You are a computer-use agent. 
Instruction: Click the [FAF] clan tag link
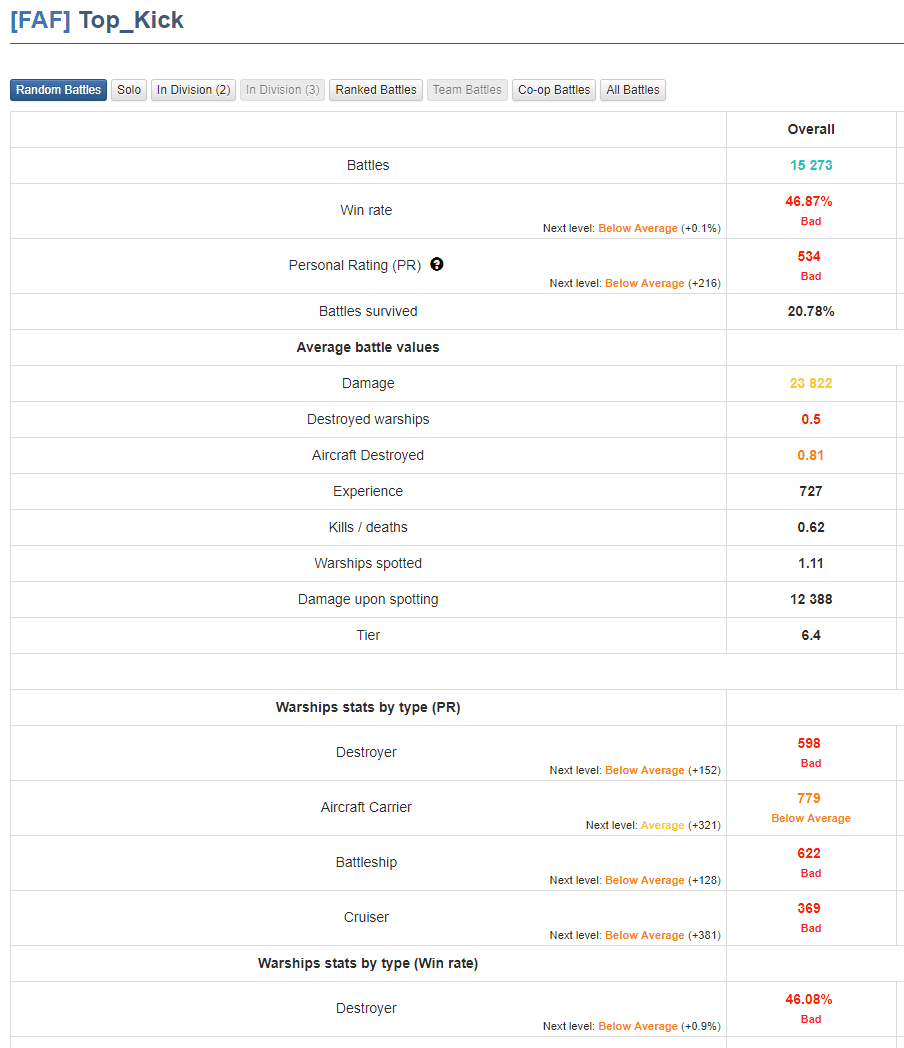[x=41, y=20]
